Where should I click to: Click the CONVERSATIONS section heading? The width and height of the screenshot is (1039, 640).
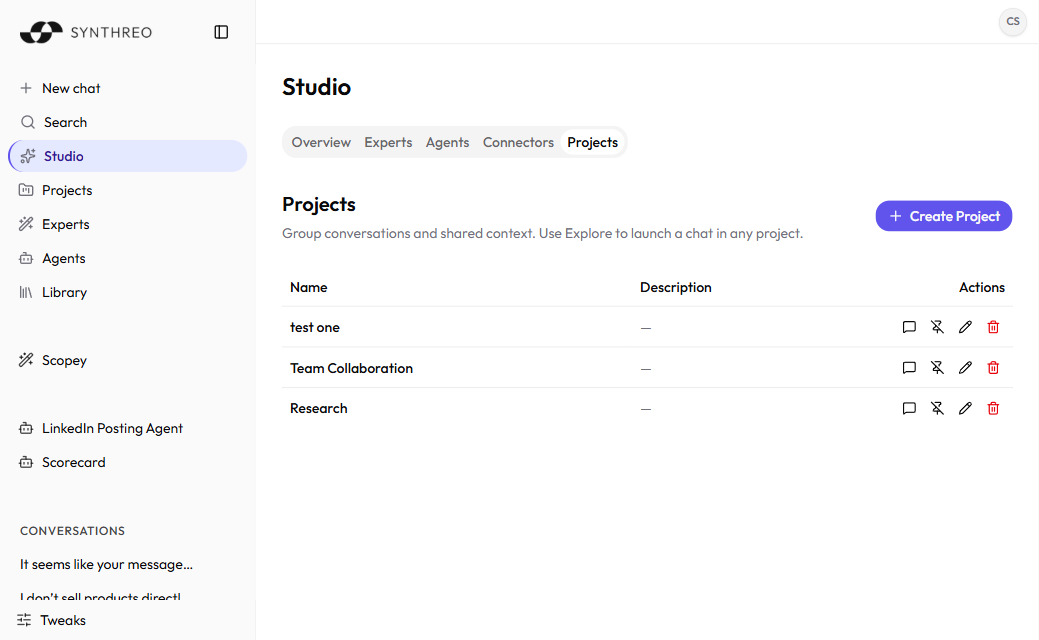(x=72, y=531)
